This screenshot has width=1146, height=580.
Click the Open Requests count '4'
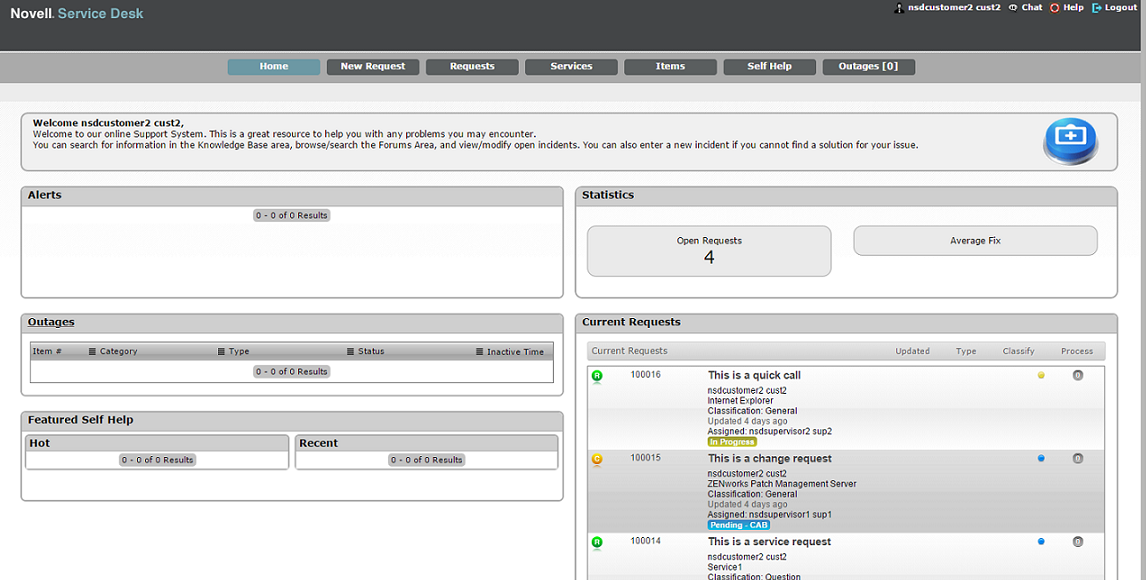[709, 258]
